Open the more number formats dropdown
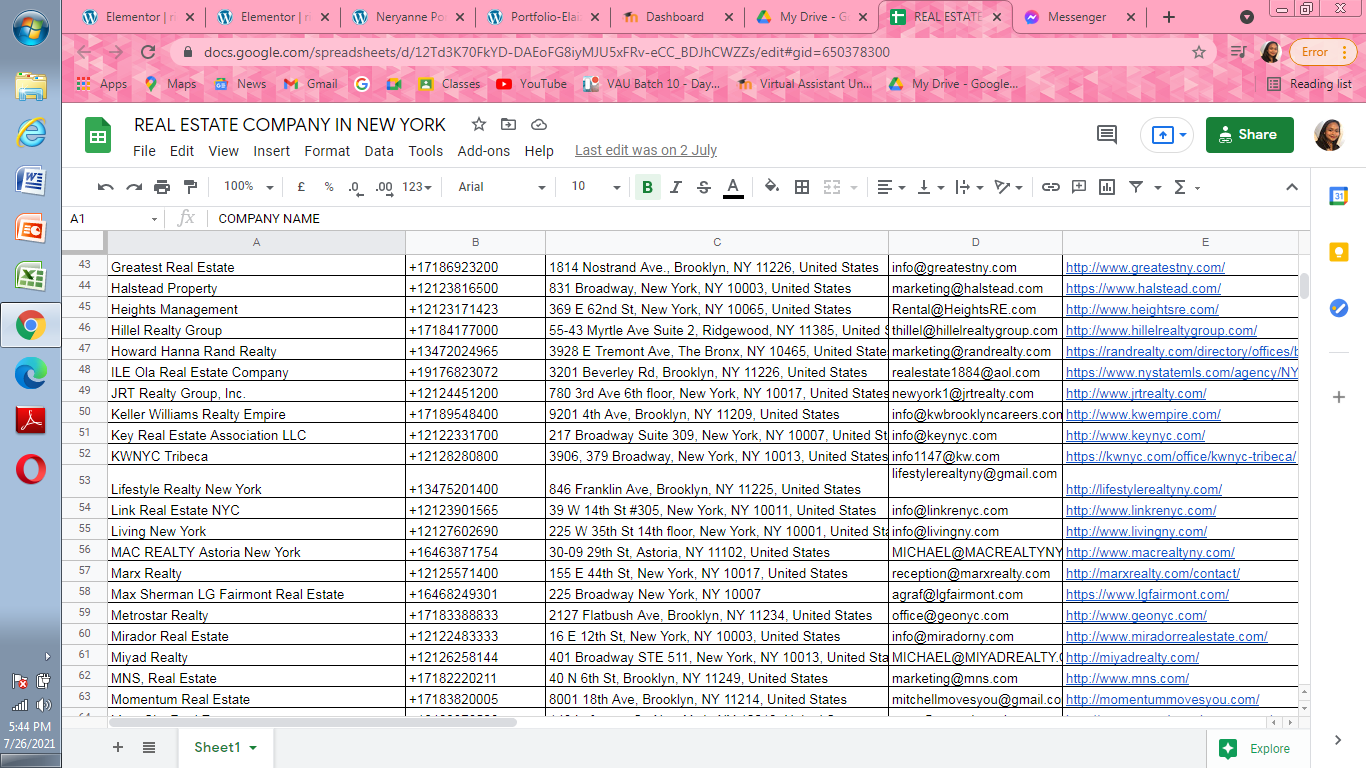This screenshot has width=1366, height=768. 416,187
